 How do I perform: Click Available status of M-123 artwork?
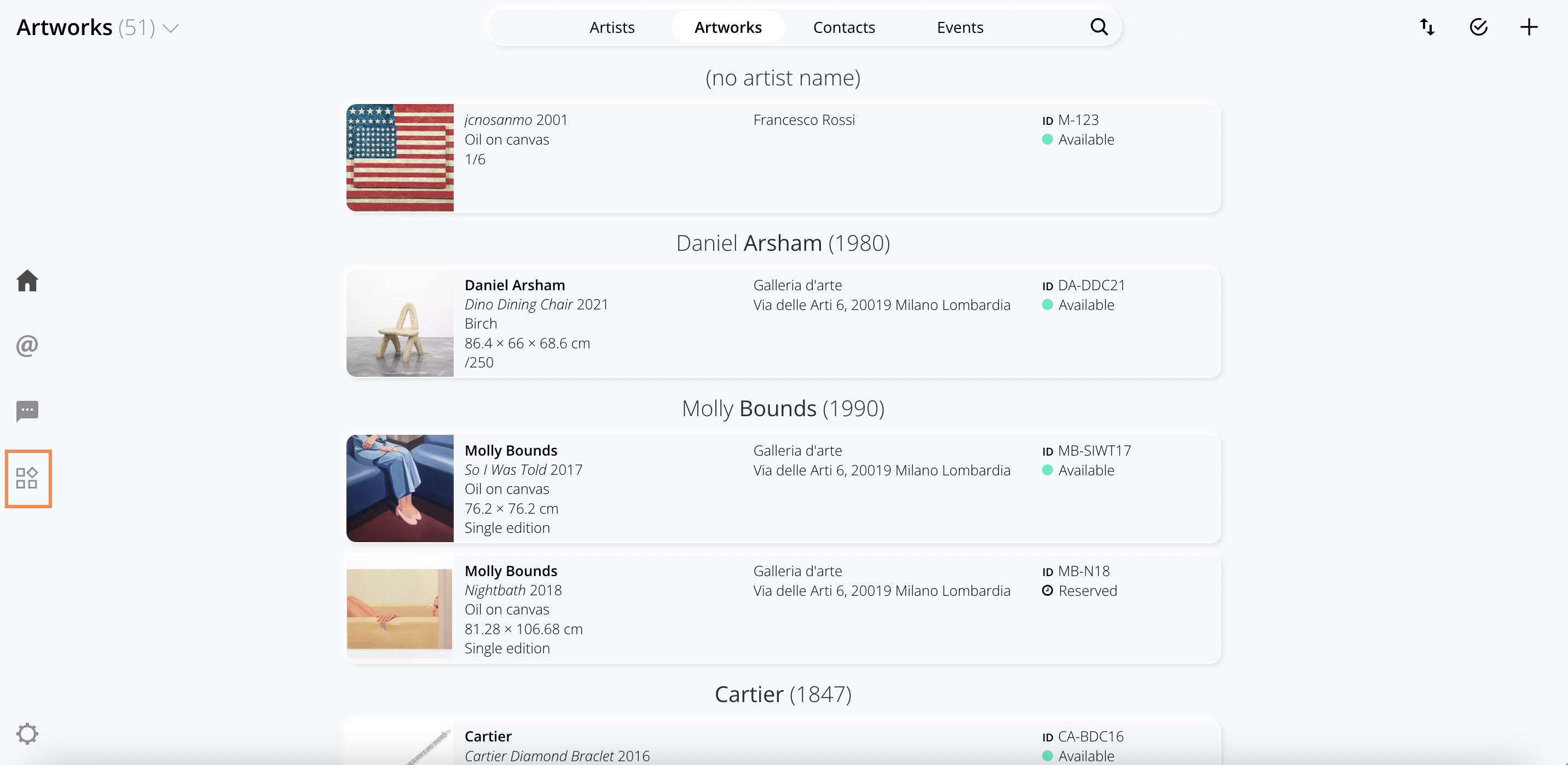tap(1079, 140)
